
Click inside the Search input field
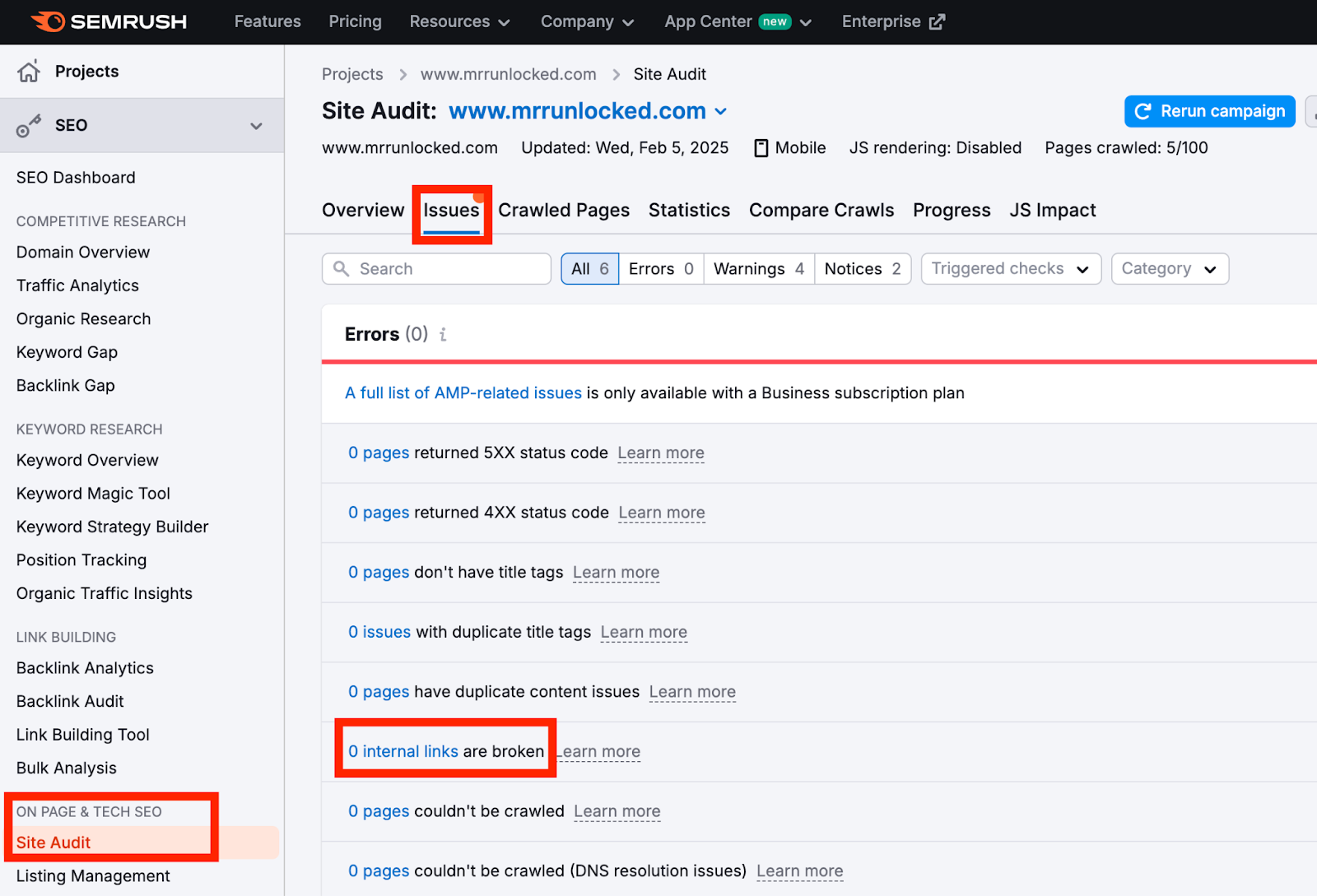click(436, 268)
